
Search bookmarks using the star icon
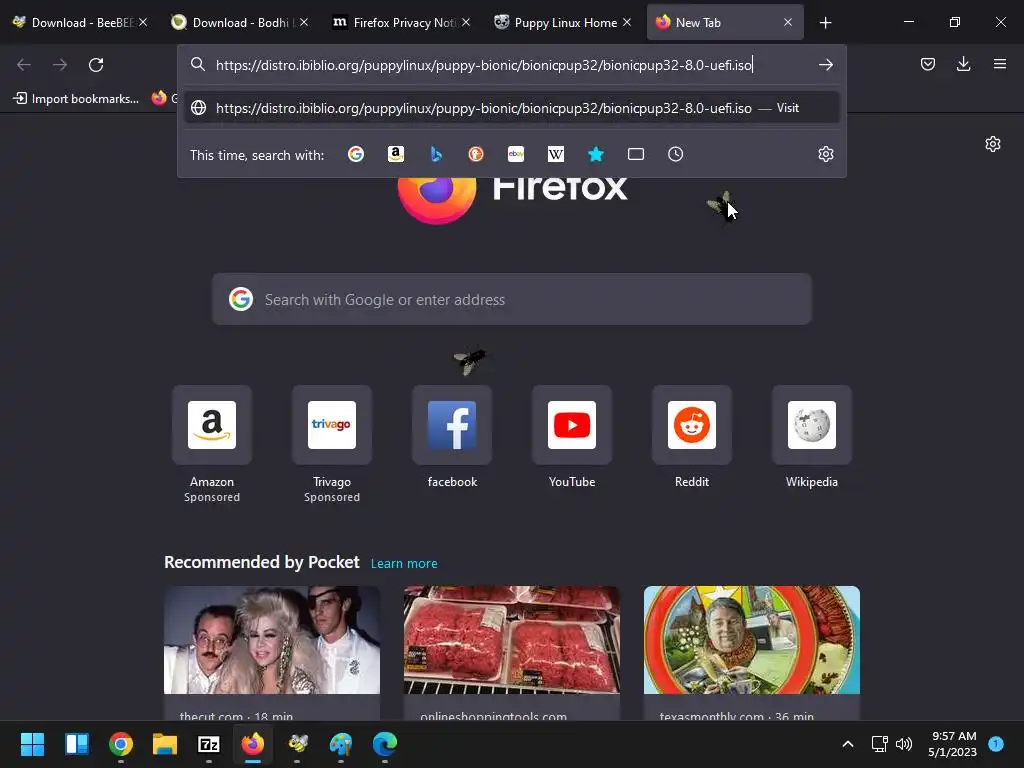[x=596, y=154]
